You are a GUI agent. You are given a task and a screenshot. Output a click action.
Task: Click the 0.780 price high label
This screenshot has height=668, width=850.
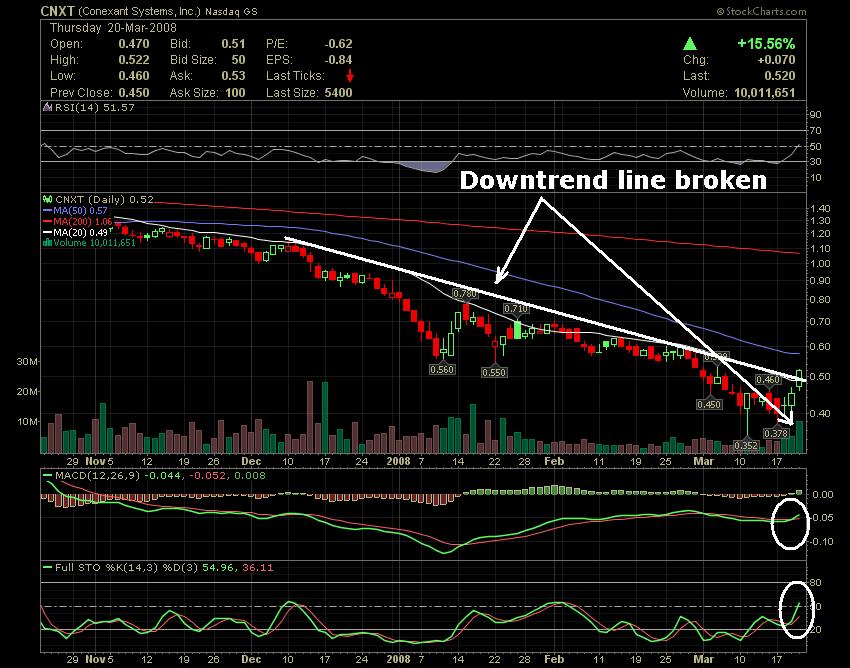coord(465,294)
